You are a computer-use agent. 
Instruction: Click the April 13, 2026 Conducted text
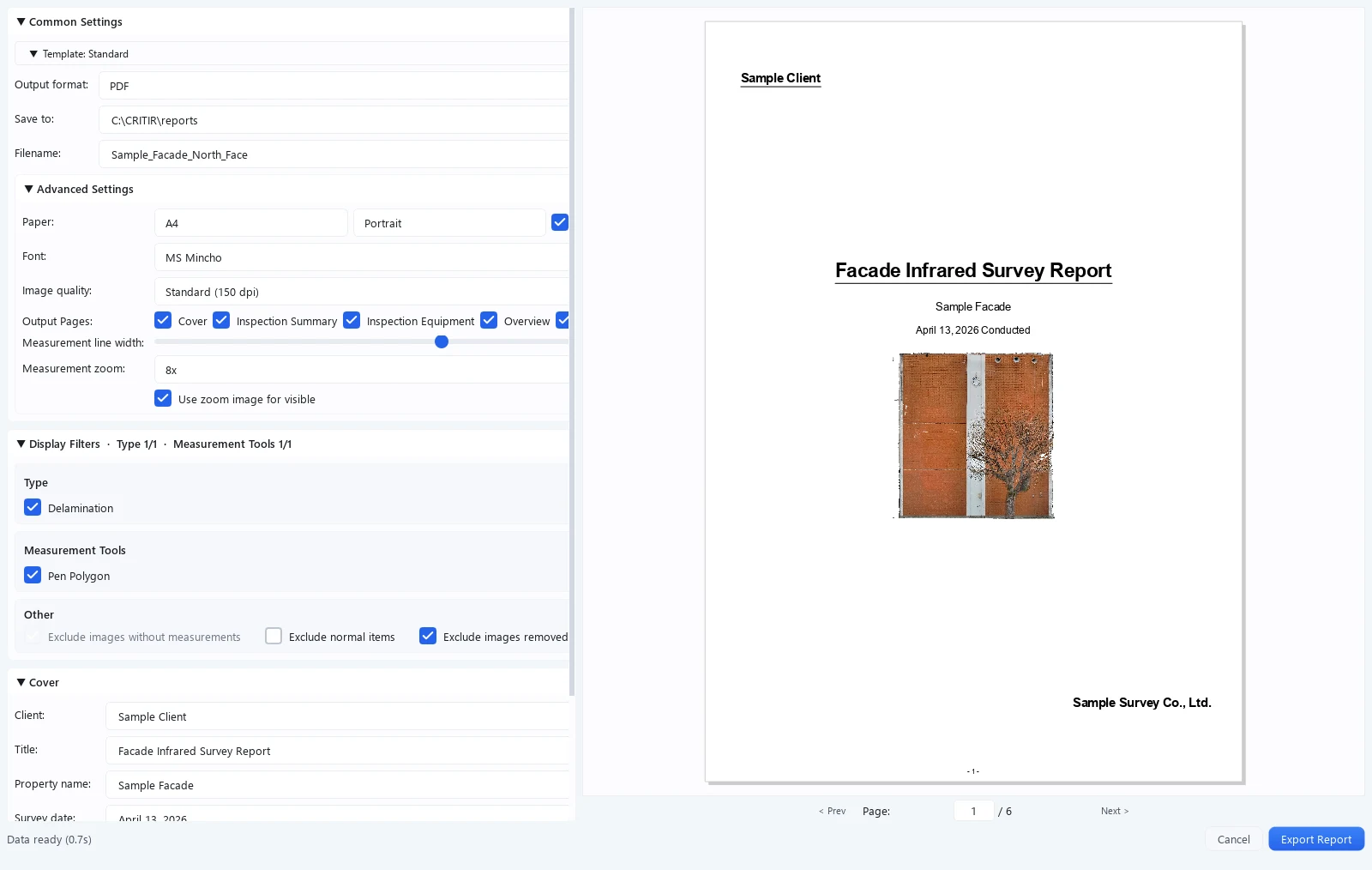point(972,330)
